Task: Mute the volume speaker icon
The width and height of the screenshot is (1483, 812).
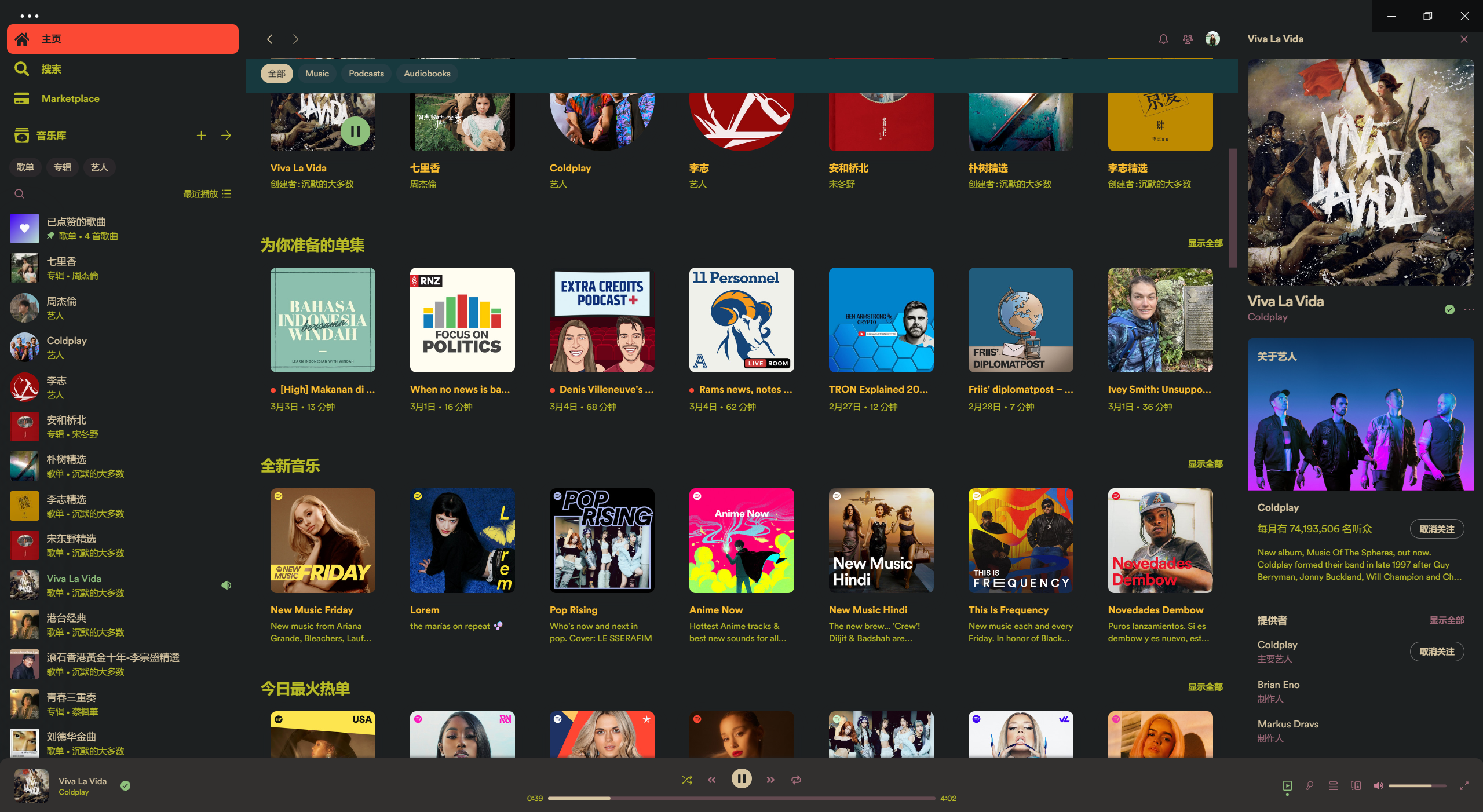Action: pos(1379,786)
